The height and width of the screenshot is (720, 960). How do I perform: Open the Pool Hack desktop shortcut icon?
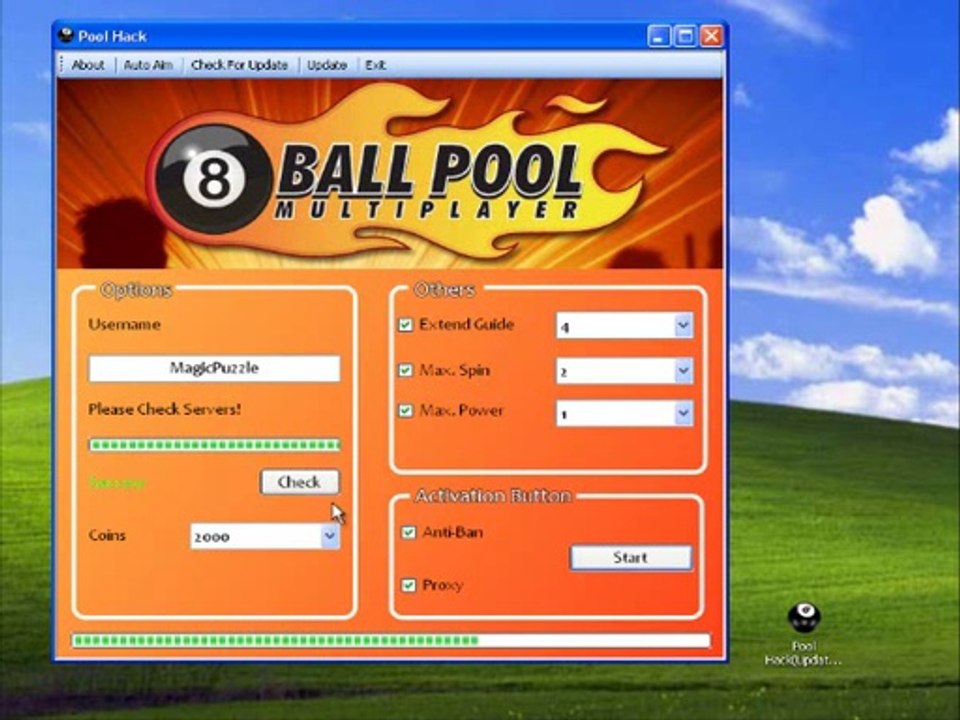pos(804,618)
